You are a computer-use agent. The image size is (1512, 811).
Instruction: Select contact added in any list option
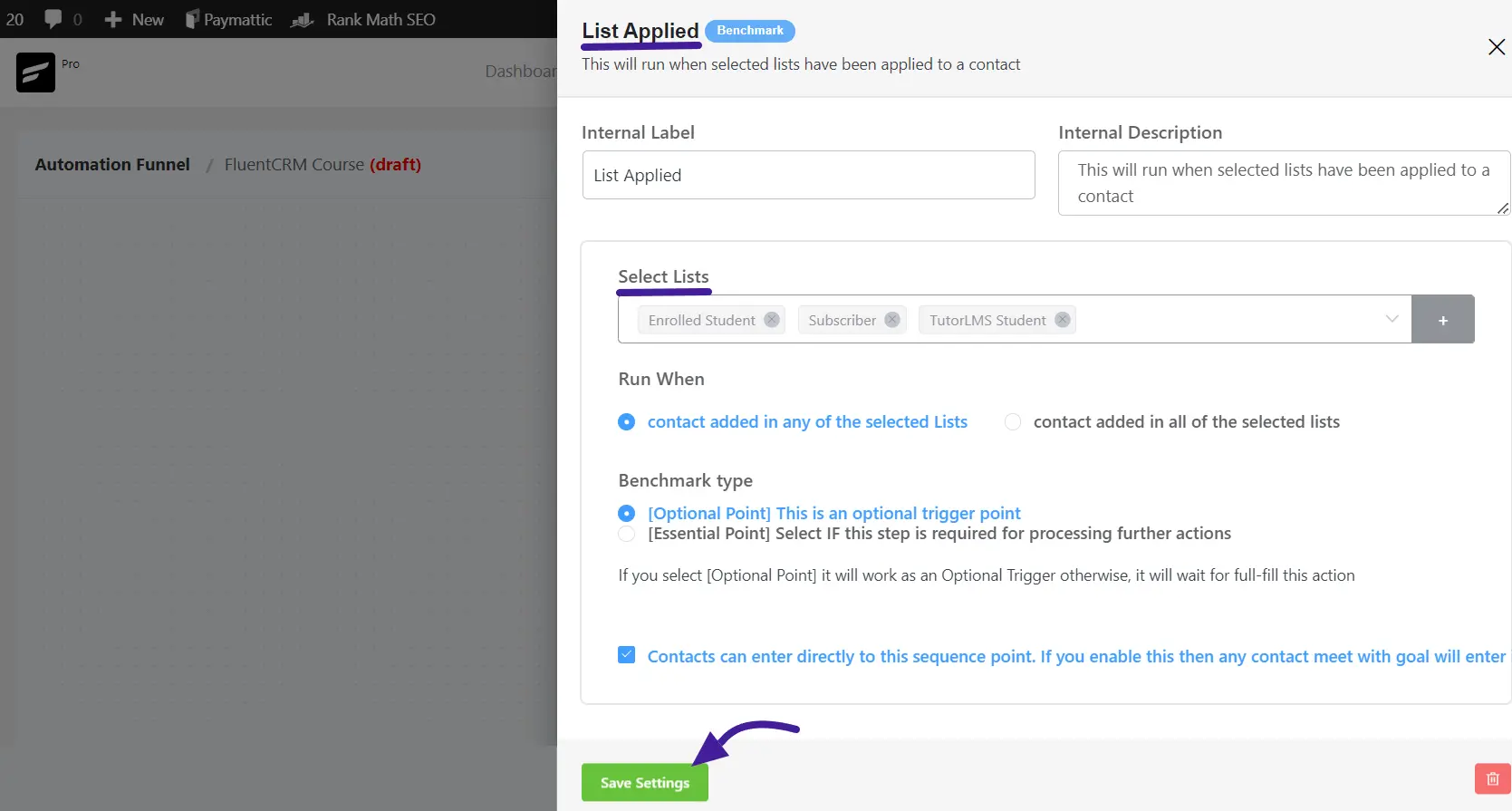pyautogui.click(x=626, y=422)
